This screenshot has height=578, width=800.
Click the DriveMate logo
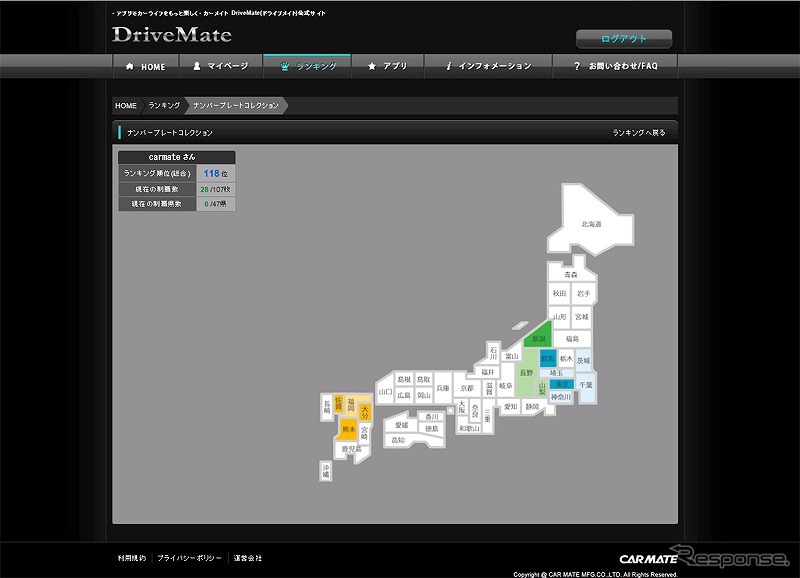coord(172,35)
